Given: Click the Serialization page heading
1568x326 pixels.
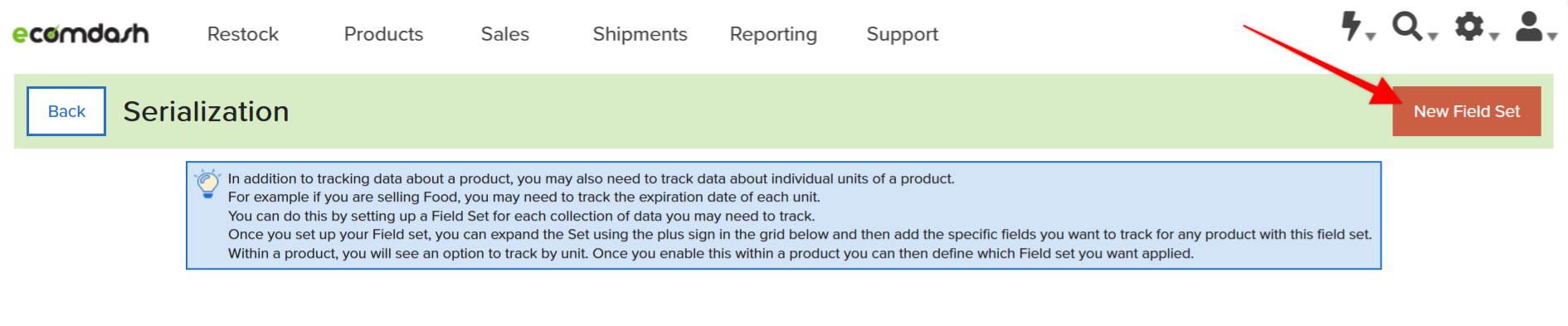Looking at the screenshot, I should (x=206, y=111).
